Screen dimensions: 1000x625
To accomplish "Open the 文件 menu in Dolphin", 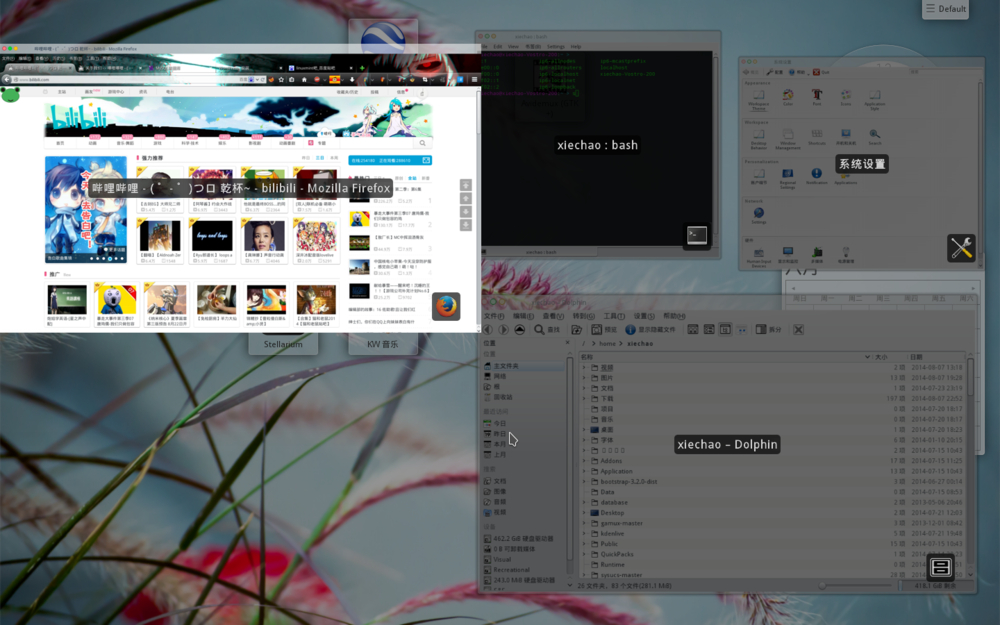I will [x=494, y=316].
